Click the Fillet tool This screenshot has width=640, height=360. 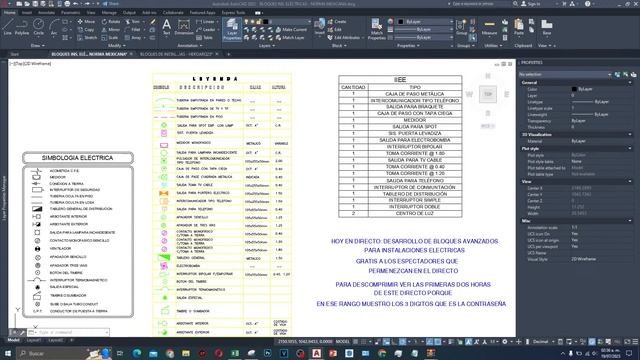pos(133,29)
